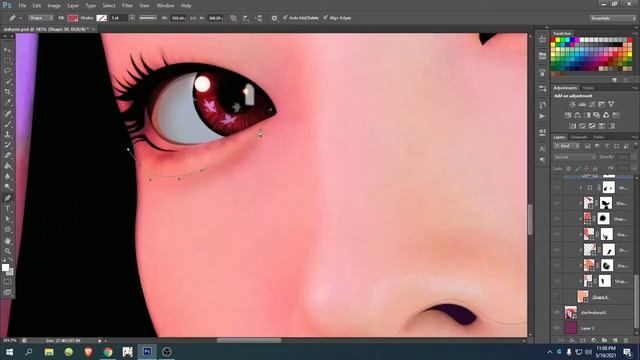Select the Eyedropper tool
The width and height of the screenshot is (640, 360).
coord(7,102)
